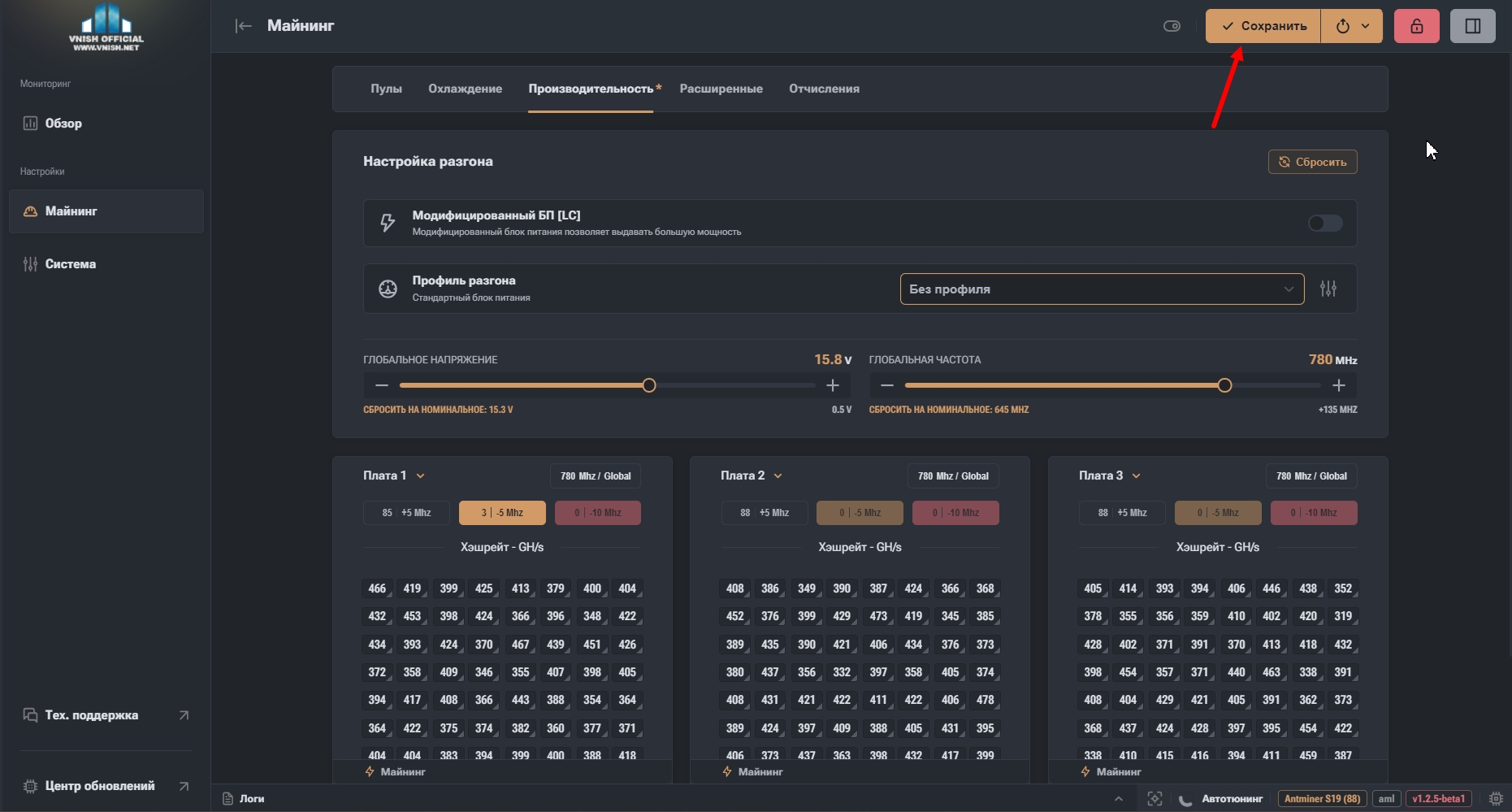
Task: Open the dropdown arrow next to power icon
Action: pos(1366,26)
